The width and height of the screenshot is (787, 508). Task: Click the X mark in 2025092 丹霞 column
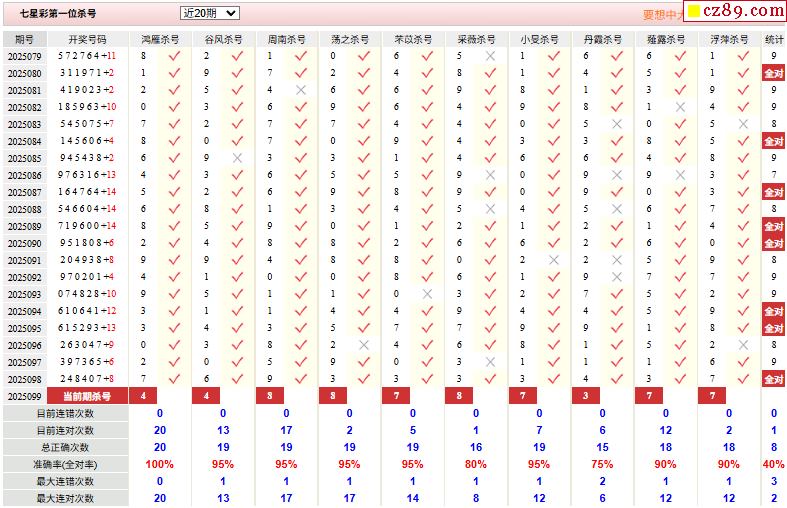click(x=617, y=277)
